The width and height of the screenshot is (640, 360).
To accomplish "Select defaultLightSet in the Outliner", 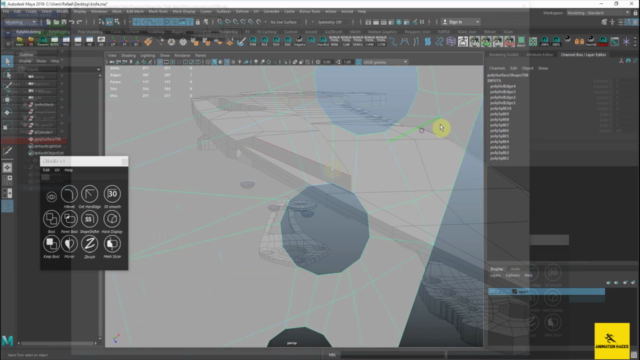I will [47, 146].
